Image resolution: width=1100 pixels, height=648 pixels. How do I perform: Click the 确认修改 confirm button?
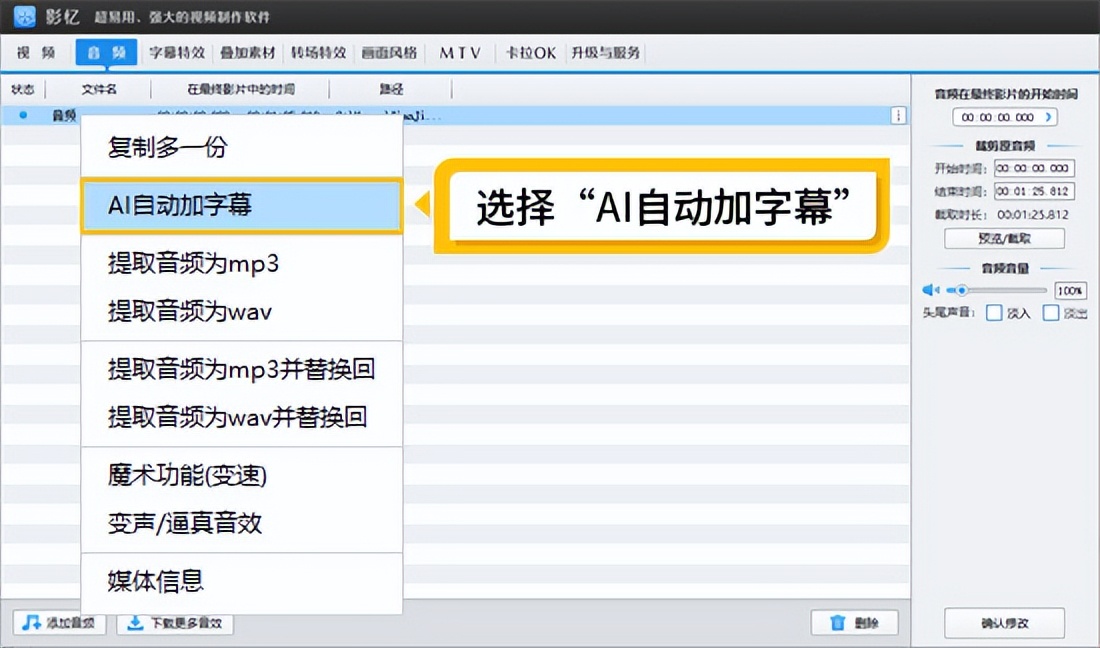point(1005,622)
